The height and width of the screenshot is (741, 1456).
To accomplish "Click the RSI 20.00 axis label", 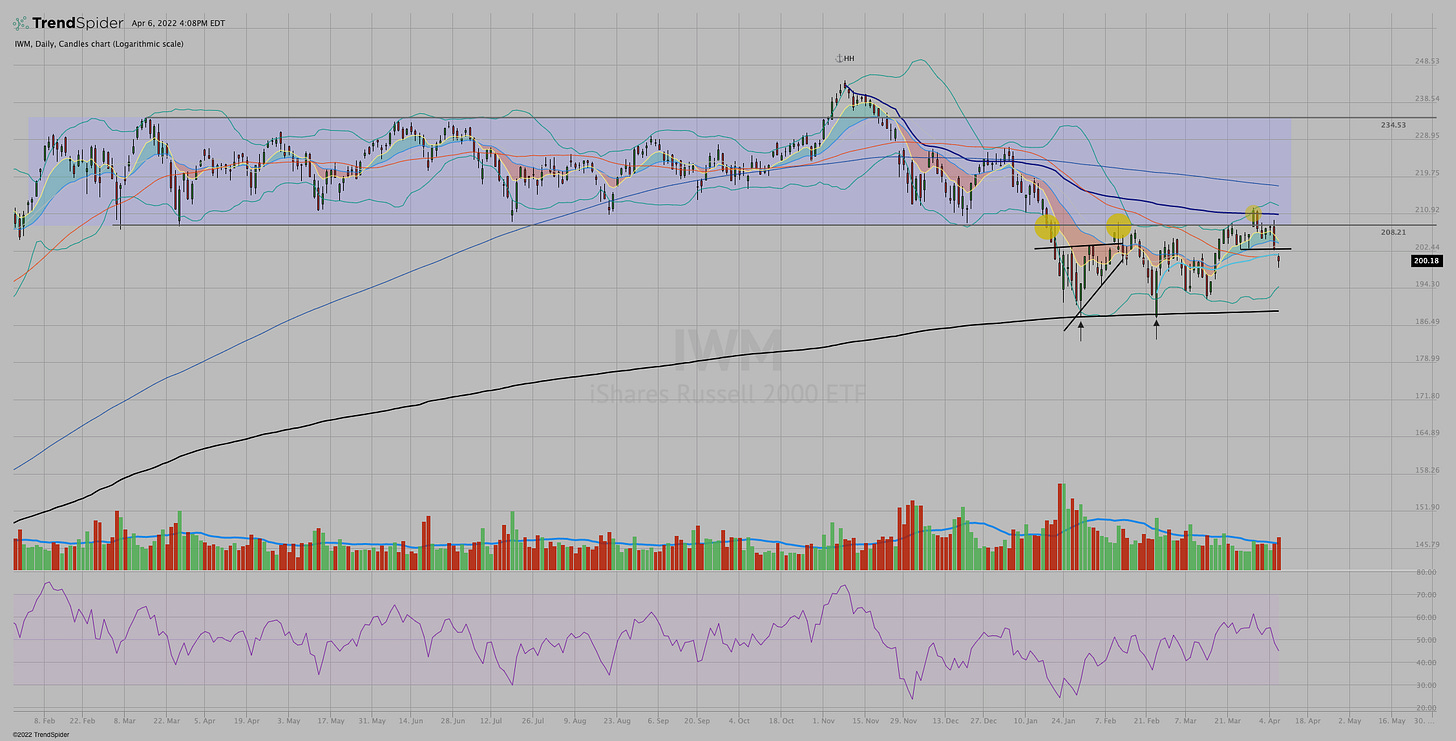I will pos(1427,707).
